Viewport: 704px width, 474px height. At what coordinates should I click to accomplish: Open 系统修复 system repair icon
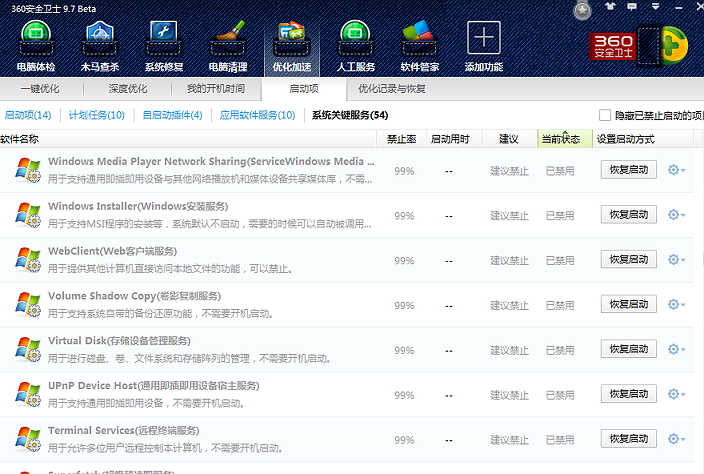click(163, 46)
